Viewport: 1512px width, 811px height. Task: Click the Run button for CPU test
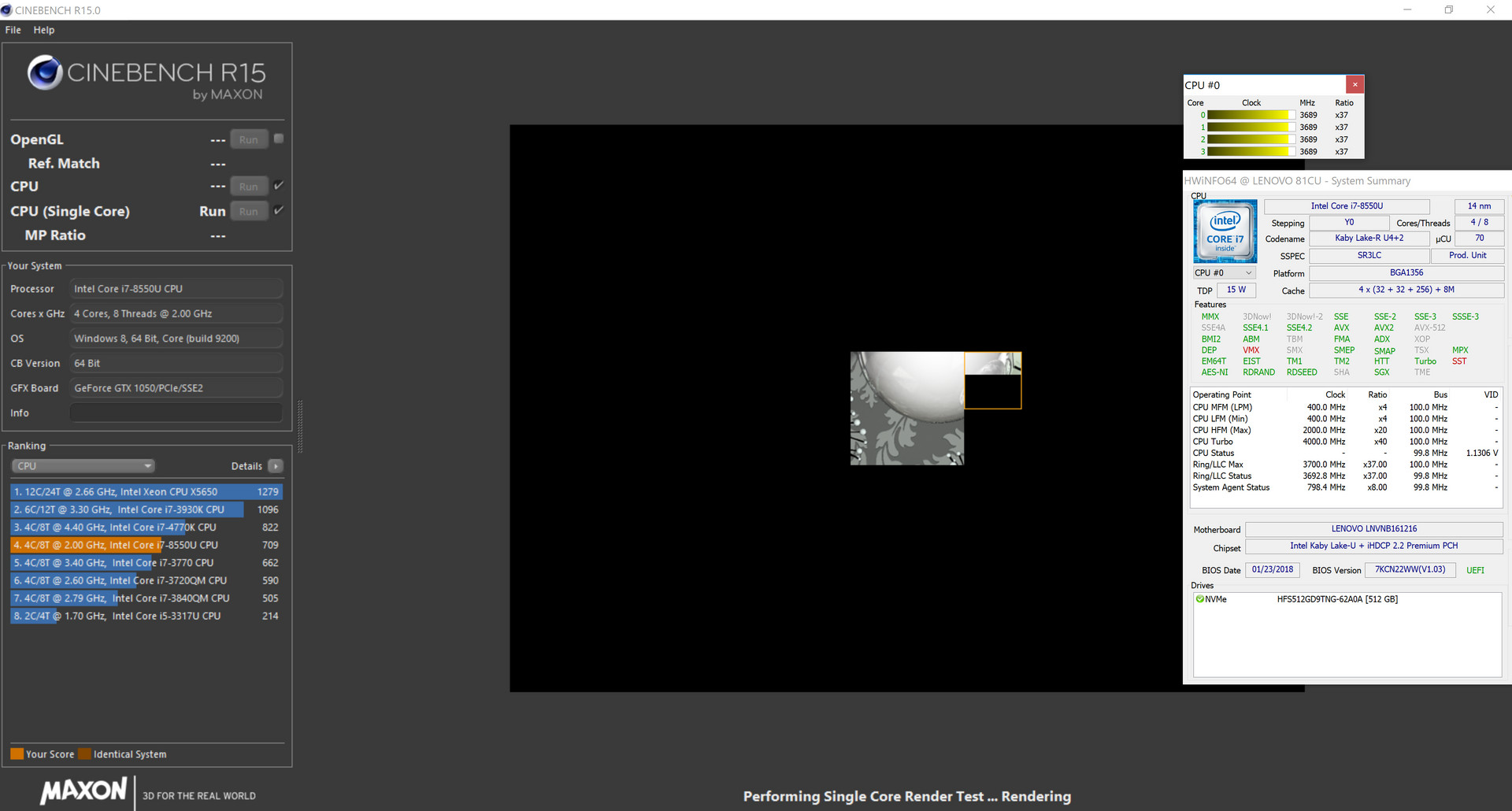[249, 187]
